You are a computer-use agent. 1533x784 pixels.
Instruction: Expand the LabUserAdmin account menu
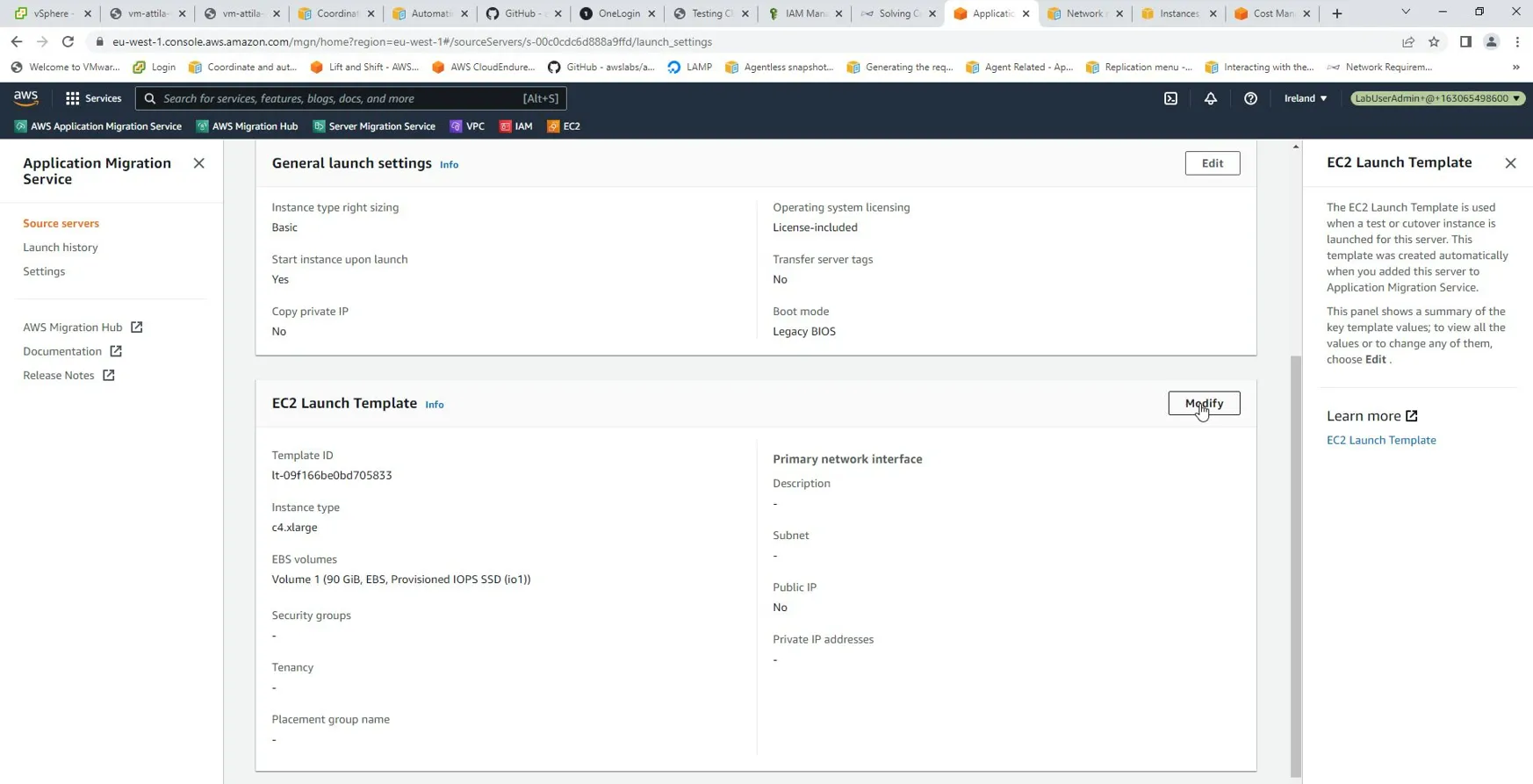[x=1437, y=98]
